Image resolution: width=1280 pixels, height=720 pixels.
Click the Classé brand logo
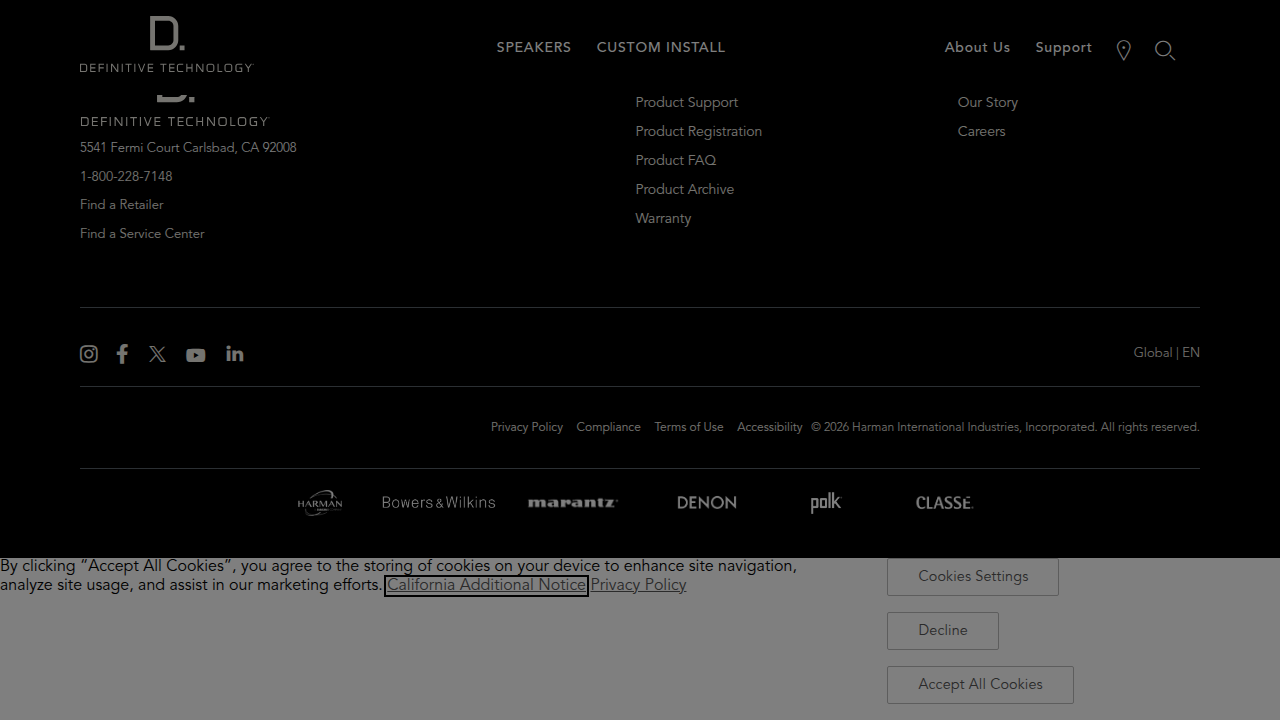point(944,502)
